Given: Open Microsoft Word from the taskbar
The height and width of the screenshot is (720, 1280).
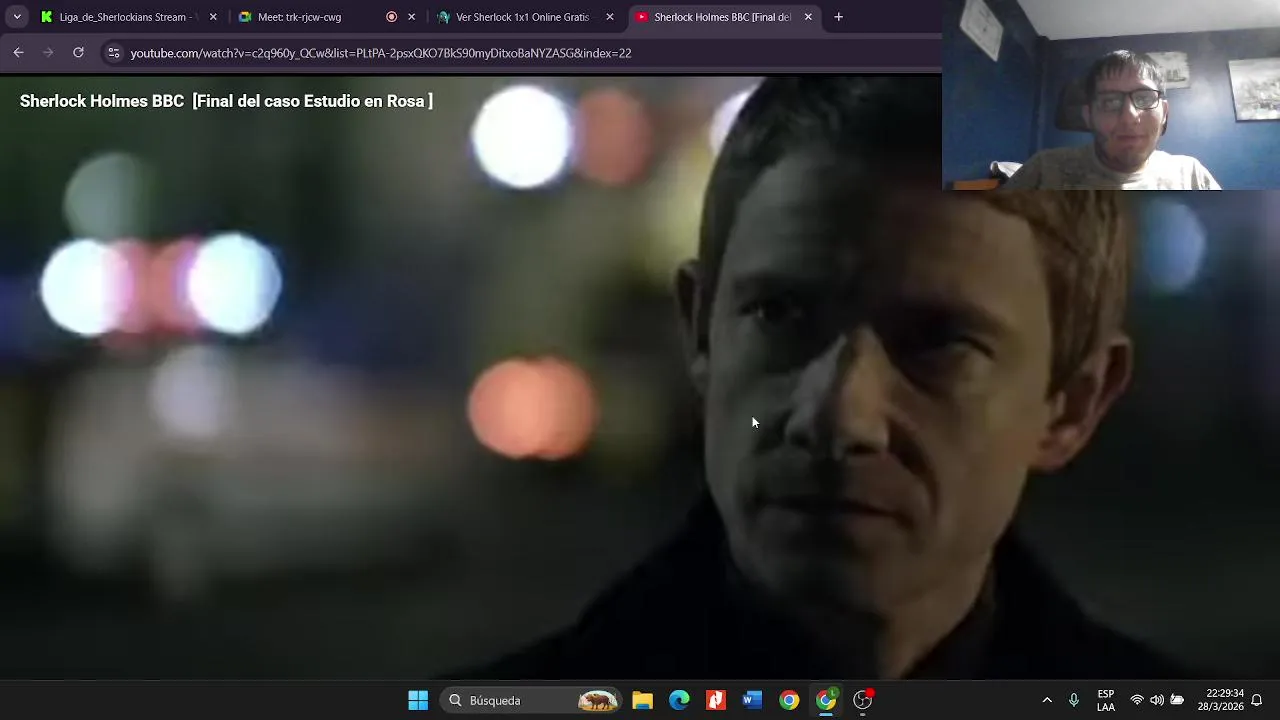Looking at the screenshot, I should coord(752,700).
